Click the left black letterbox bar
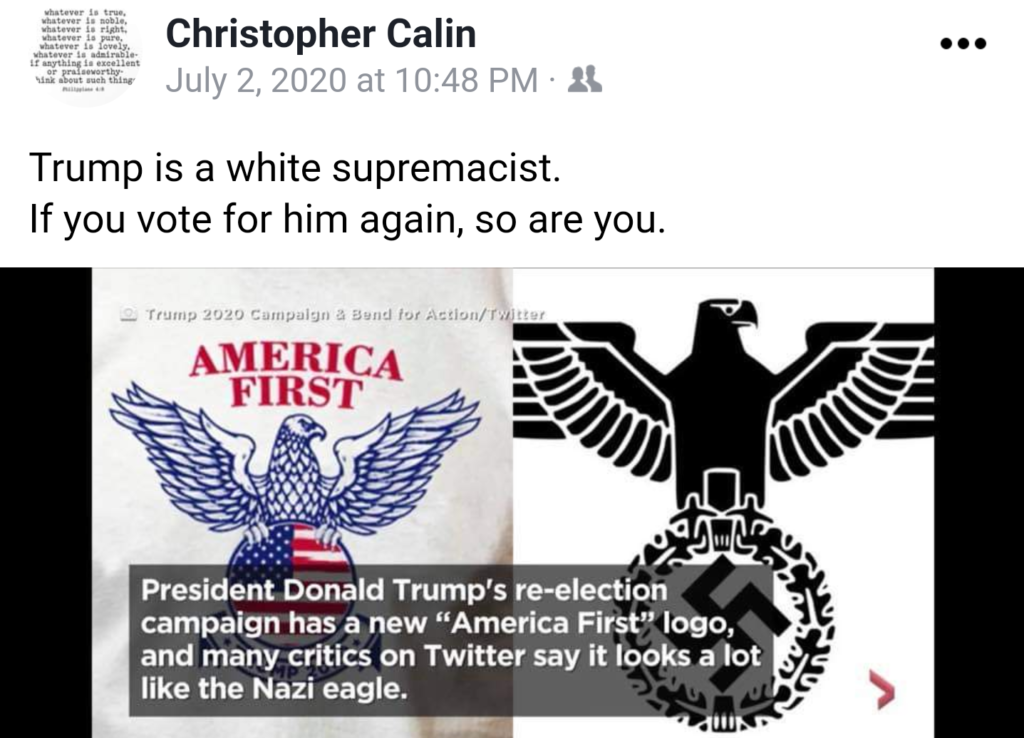The width and height of the screenshot is (1024, 738). 46,503
